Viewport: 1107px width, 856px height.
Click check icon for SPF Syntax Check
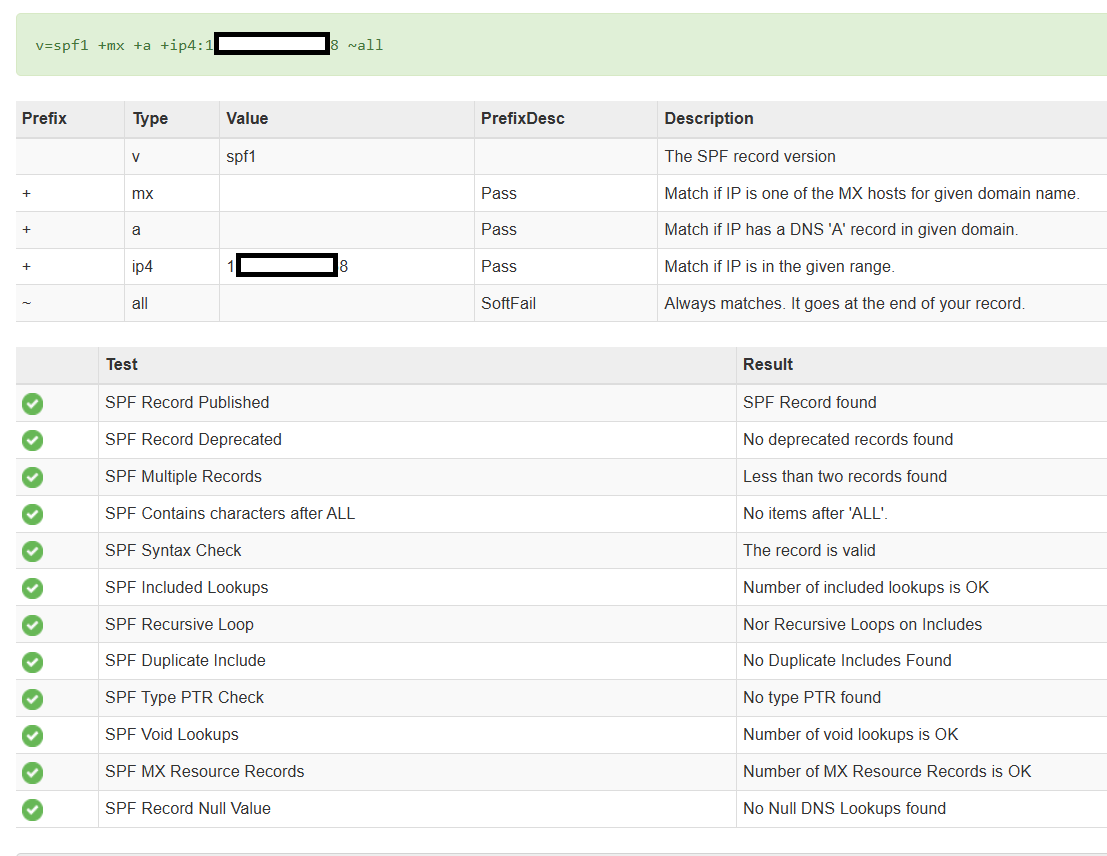click(32, 551)
